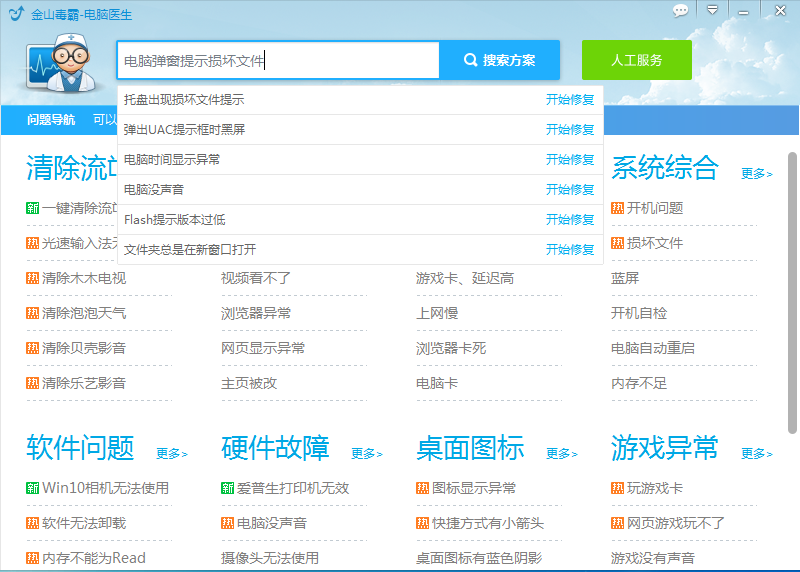The width and height of the screenshot is (800, 572).
Task: Click the feedback speech bubble icon
Action: pyautogui.click(x=681, y=10)
